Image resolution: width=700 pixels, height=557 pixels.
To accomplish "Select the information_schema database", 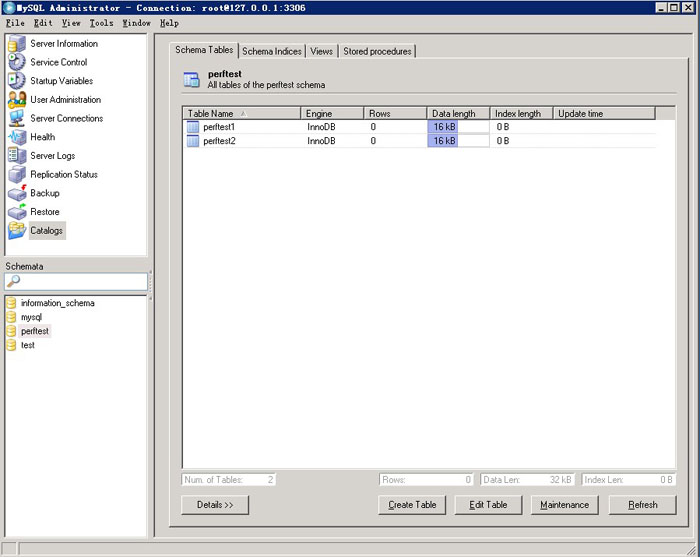I will click(x=57, y=303).
